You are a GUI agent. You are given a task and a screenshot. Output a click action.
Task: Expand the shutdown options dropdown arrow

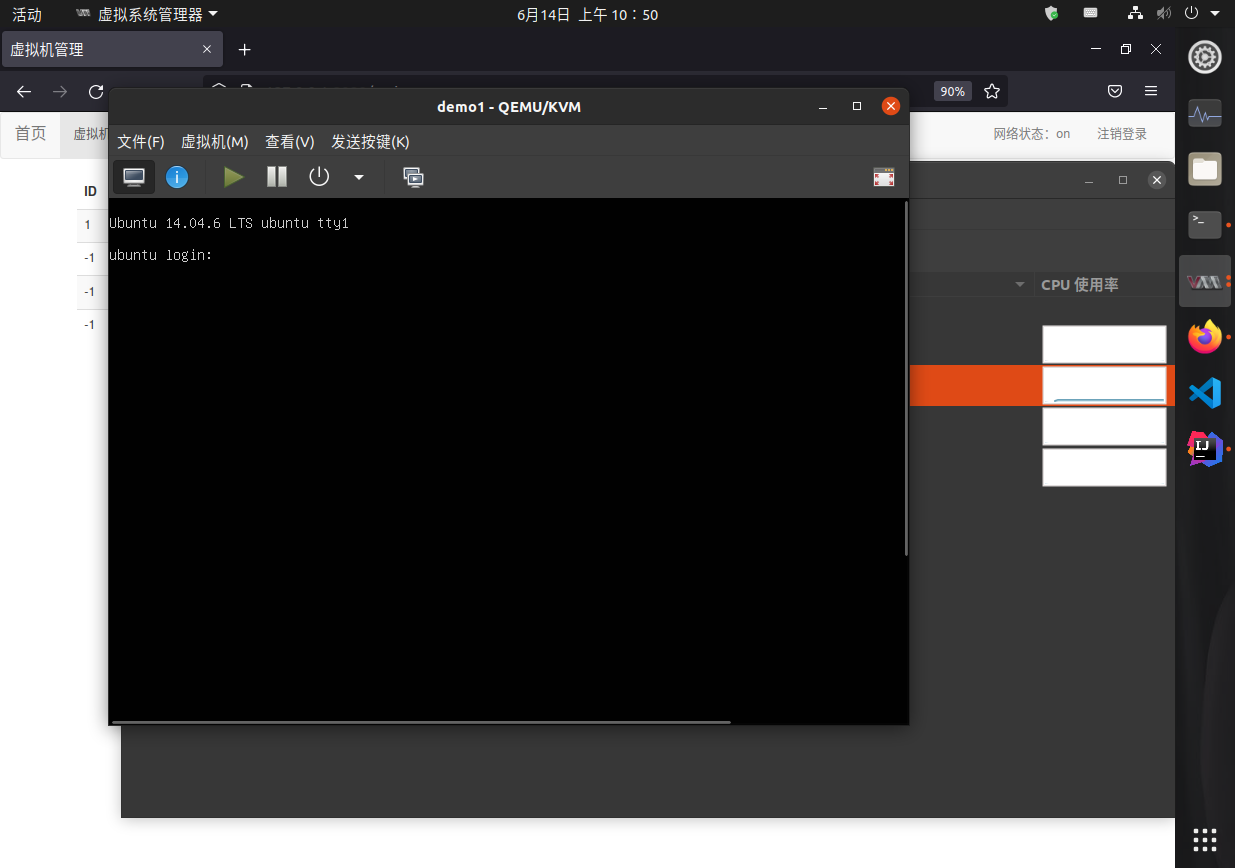click(359, 178)
